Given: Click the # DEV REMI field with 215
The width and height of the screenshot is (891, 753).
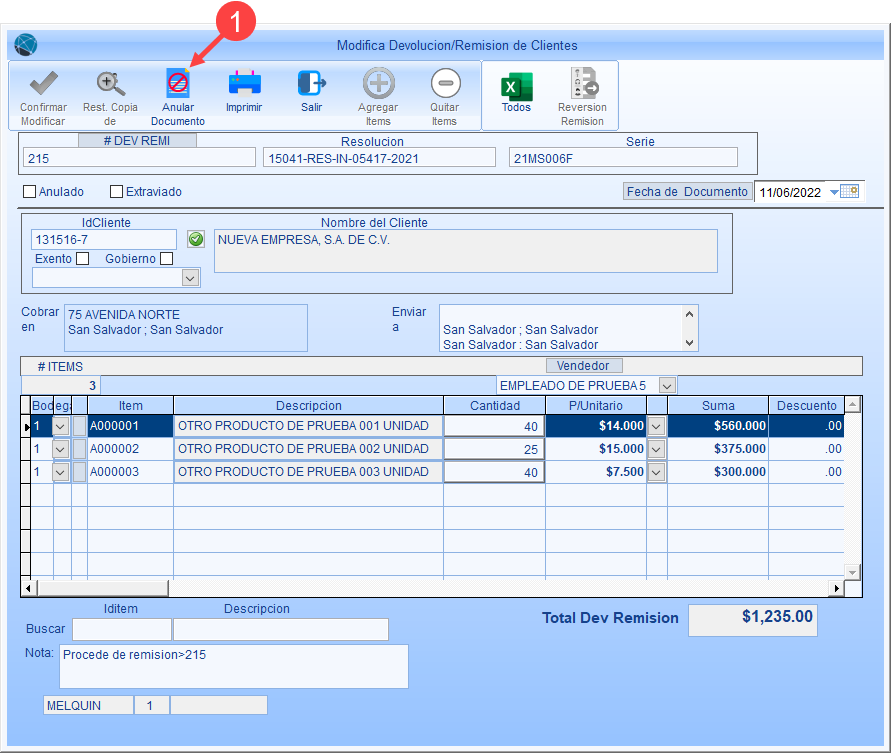Looking at the screenshot, I should (x=140, y=158).
